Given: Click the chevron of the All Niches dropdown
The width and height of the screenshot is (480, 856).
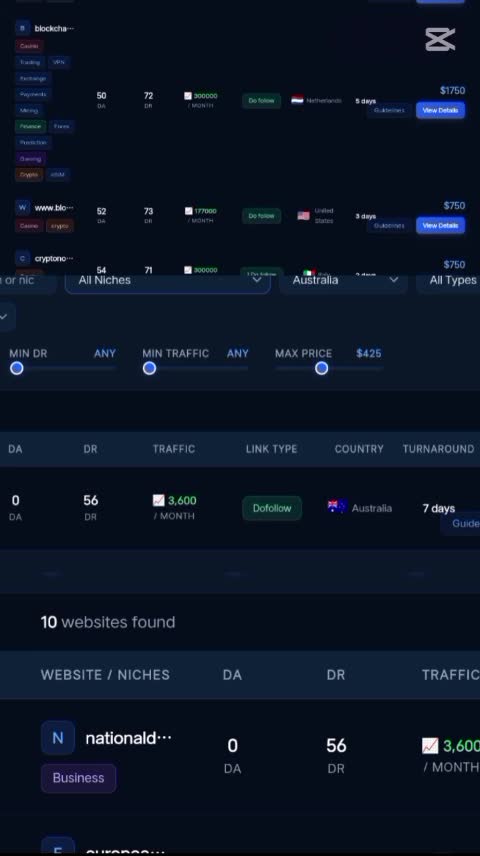Looking at the screenshot, I should tap(257, 280).
